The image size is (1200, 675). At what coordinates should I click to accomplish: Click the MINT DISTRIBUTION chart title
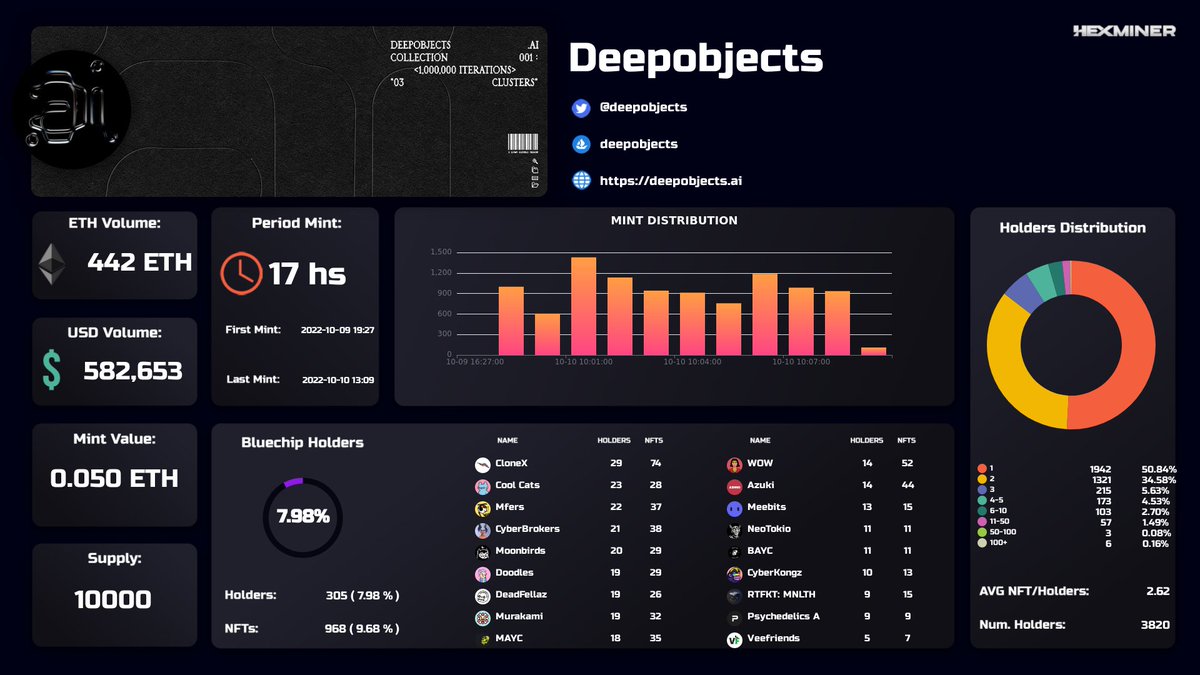pos(674,221)
